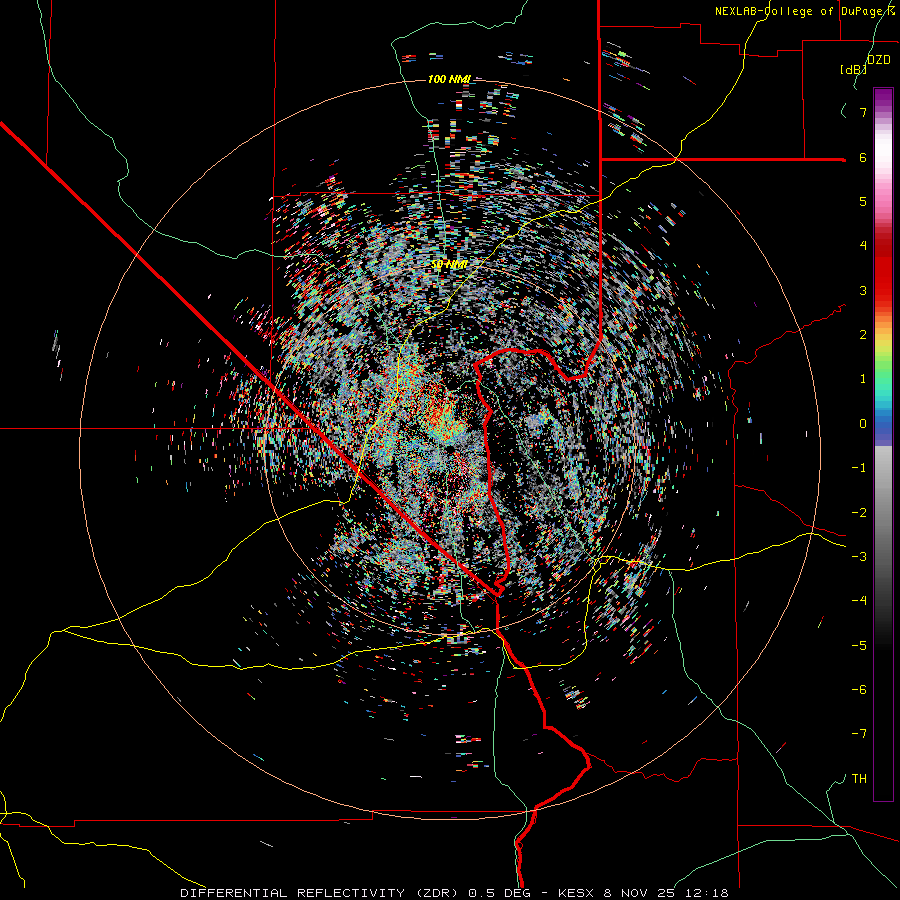Click the scale label -5
900x900 pixels.
[x=859, y=646]
